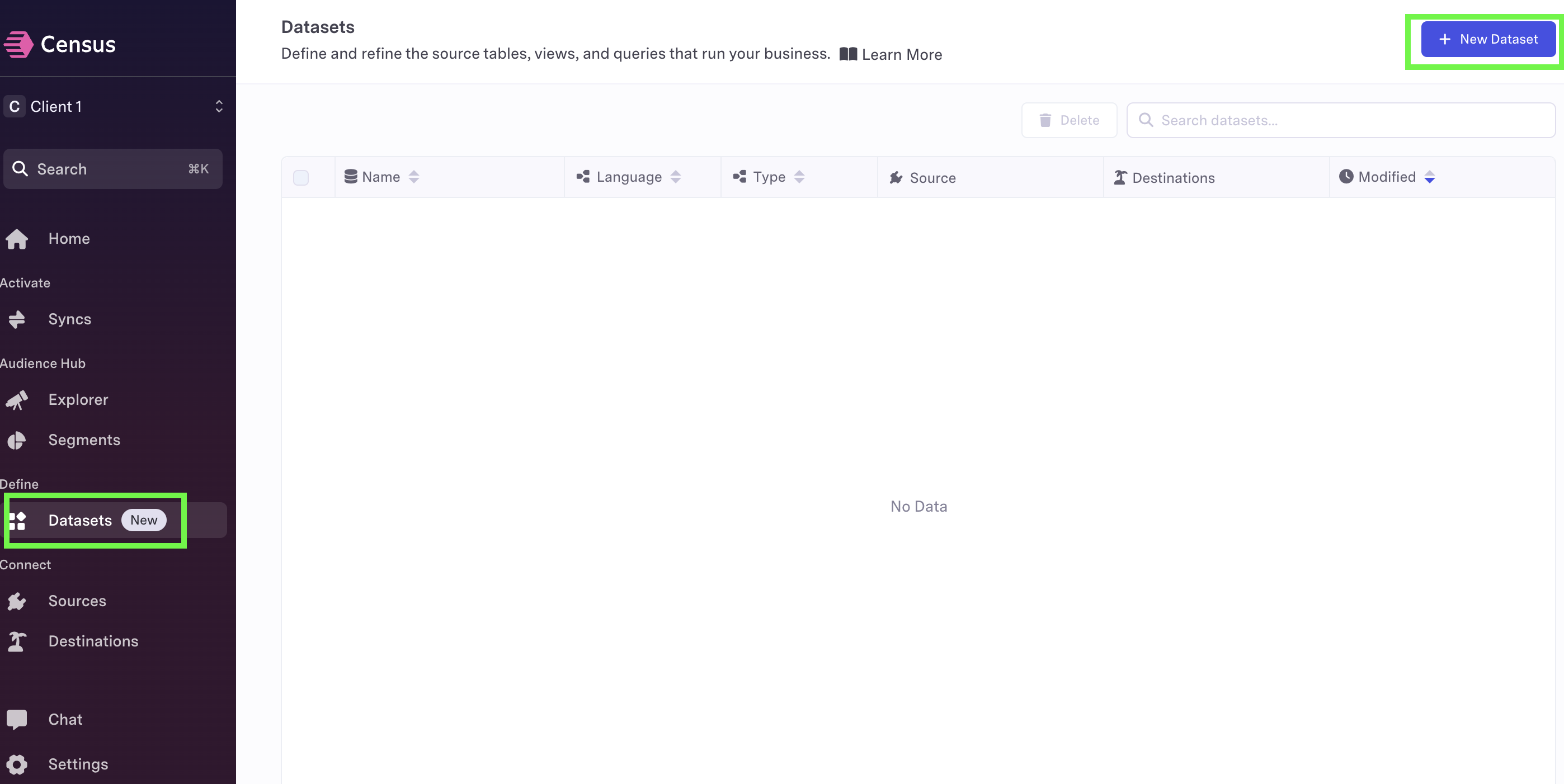Image resolution: width=1564 pixels, height=784 pixels.
Task: Click the Census logo icon
Action: (18, 44)
